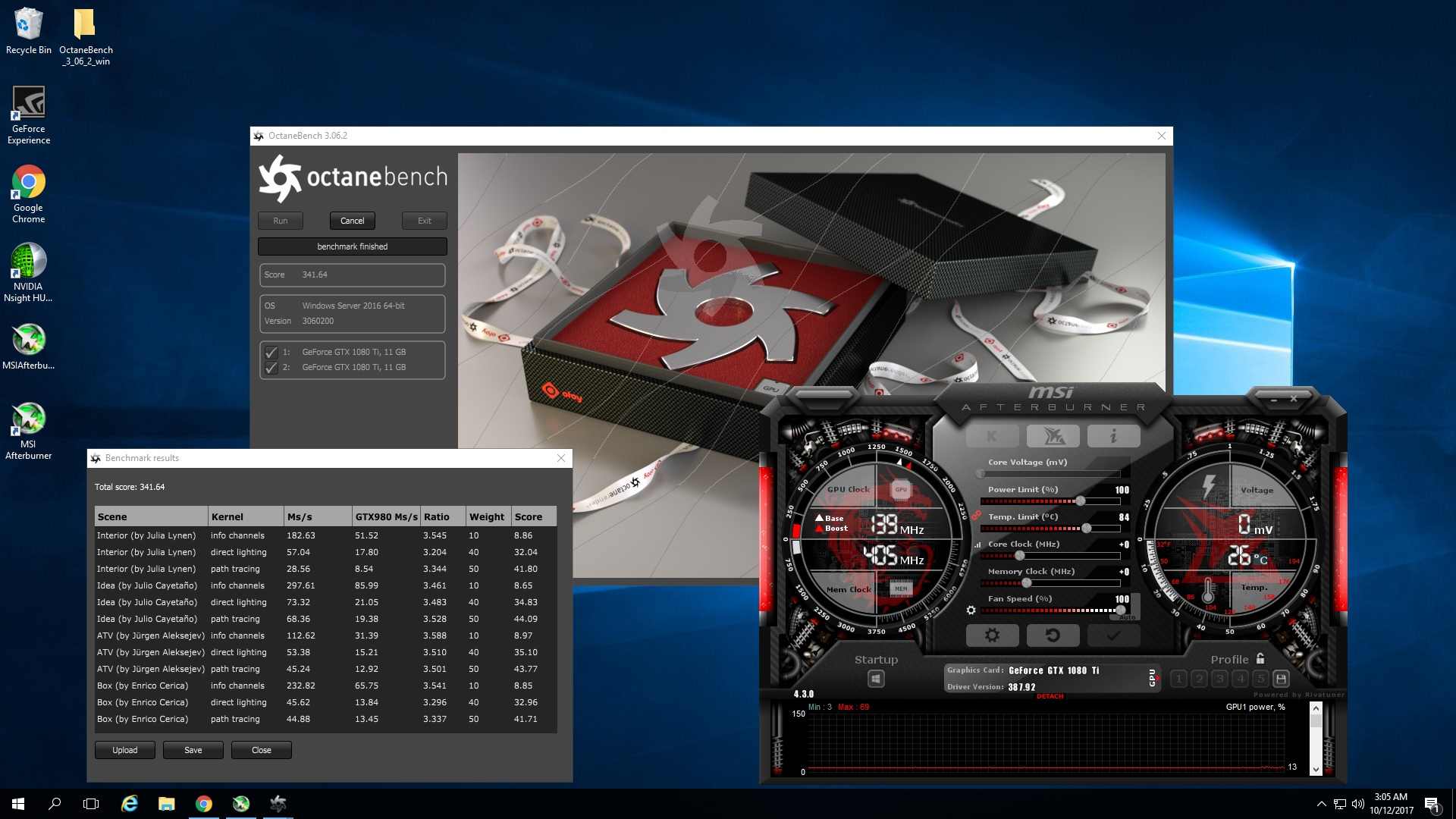Launch Kombustor with the K icon
This screenshot has width=1456, height=819.
[993, 435]
